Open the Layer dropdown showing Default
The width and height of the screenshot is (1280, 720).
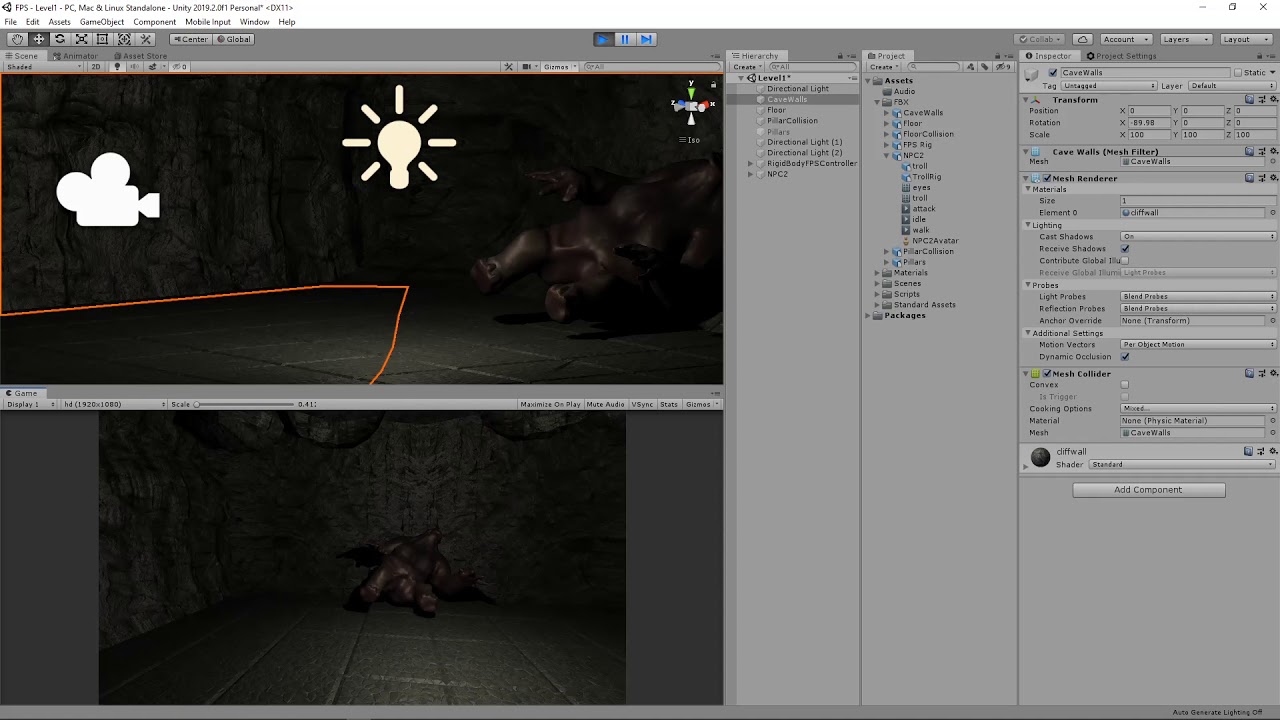(1233, 86)
